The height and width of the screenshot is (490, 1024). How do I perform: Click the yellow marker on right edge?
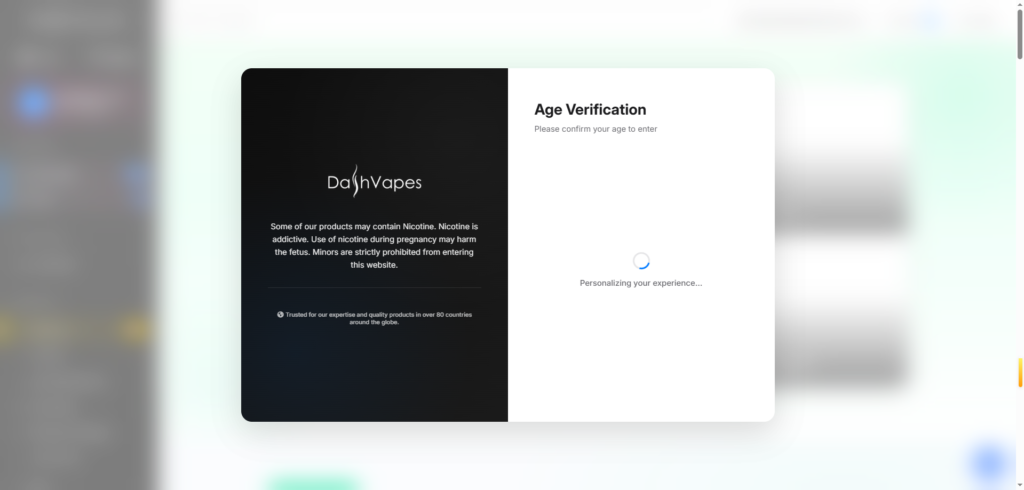point(1019,372)
